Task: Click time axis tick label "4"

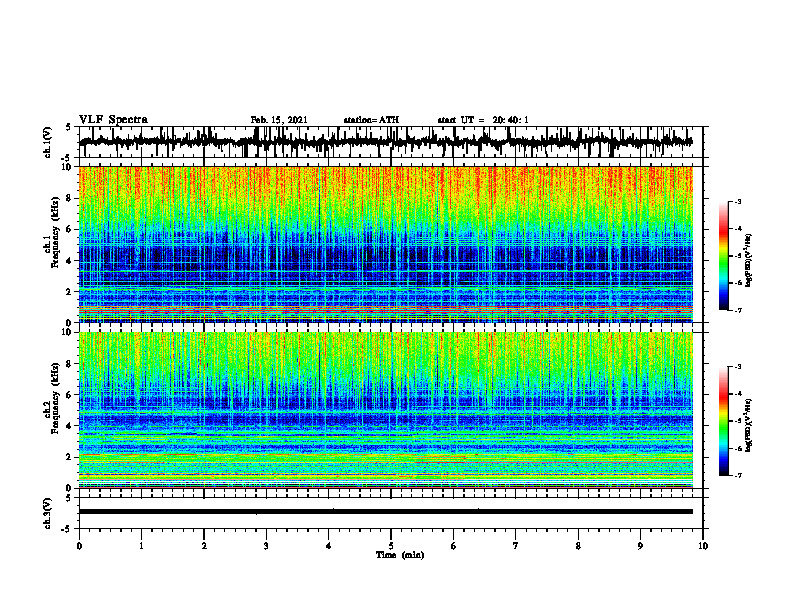Action: tap(329, 546)
